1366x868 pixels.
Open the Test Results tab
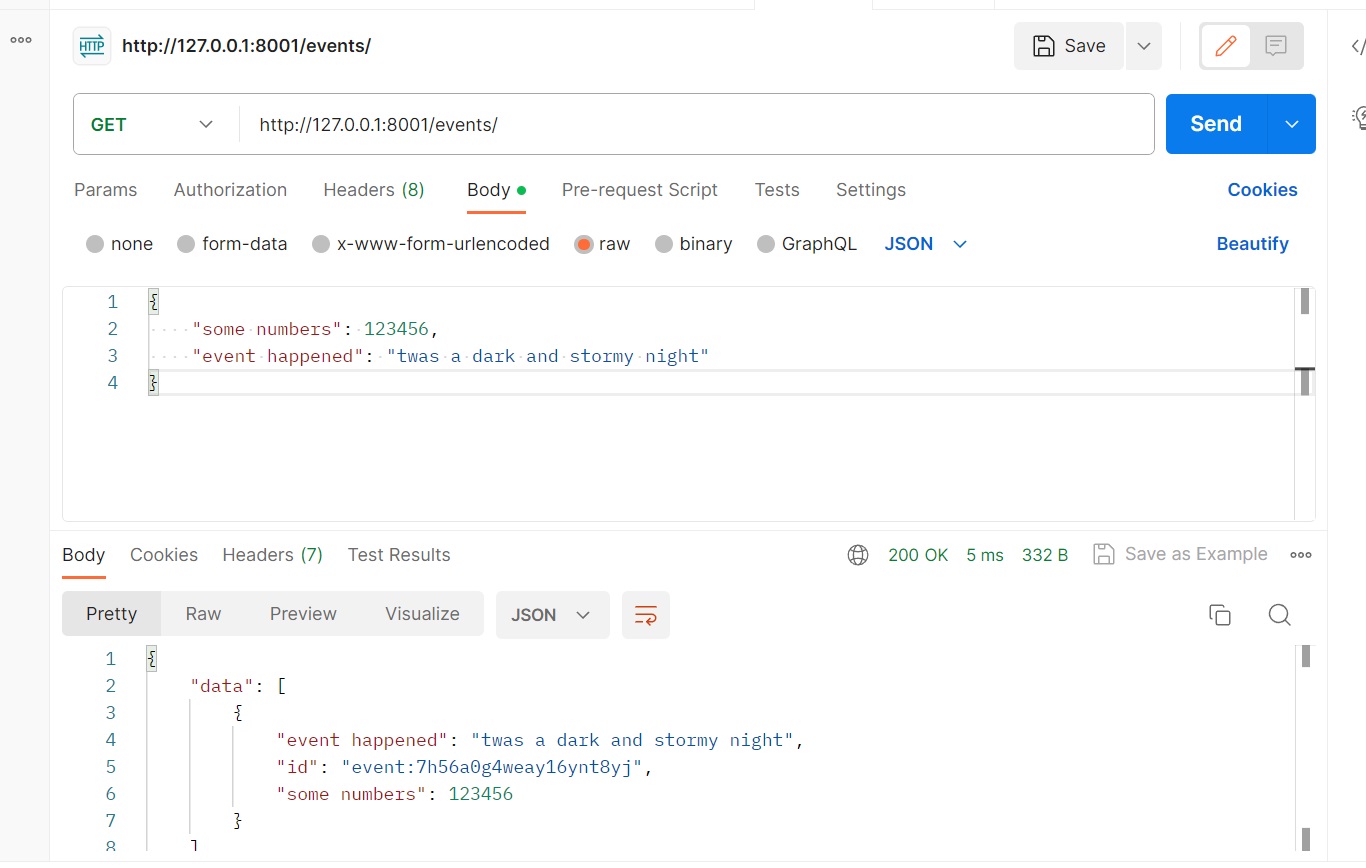399,555
